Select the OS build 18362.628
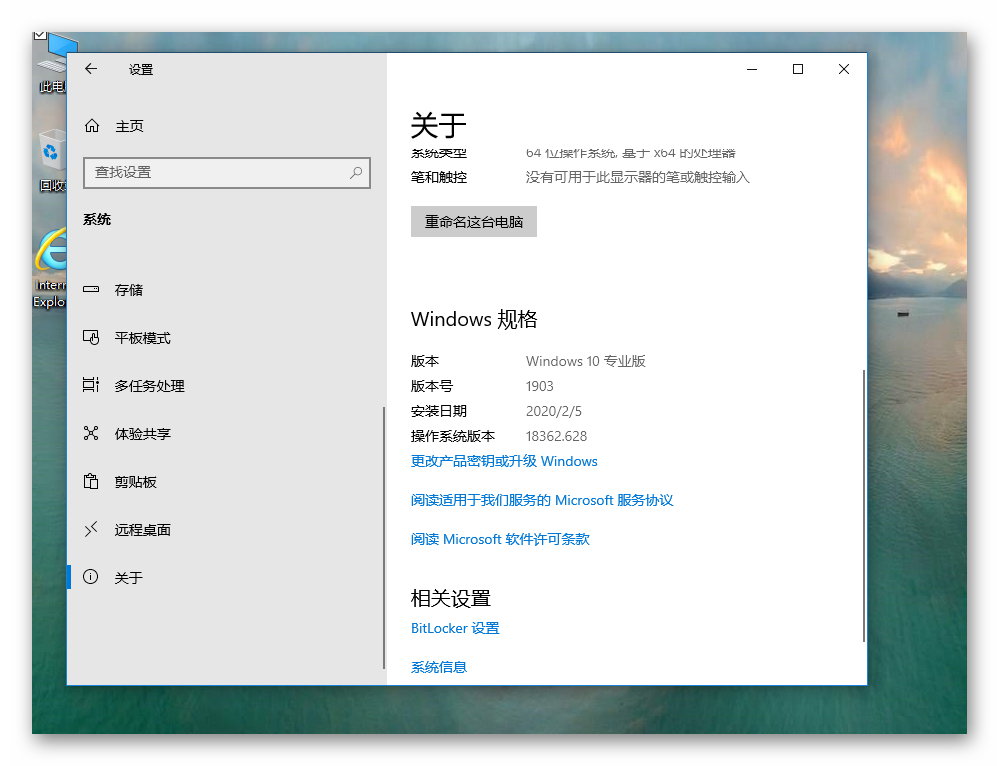This screenshot has height=766, width=999. [x=556, y=437]
